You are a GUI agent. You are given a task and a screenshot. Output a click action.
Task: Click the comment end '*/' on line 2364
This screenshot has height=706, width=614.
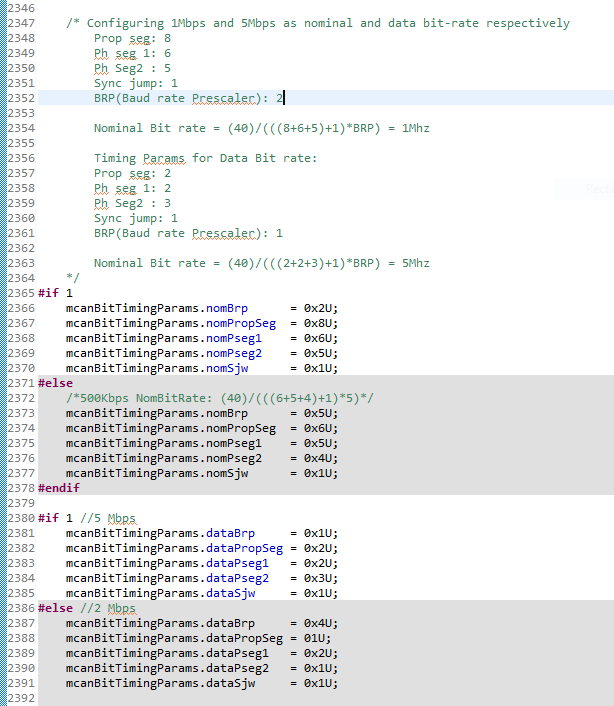[73, 278]
